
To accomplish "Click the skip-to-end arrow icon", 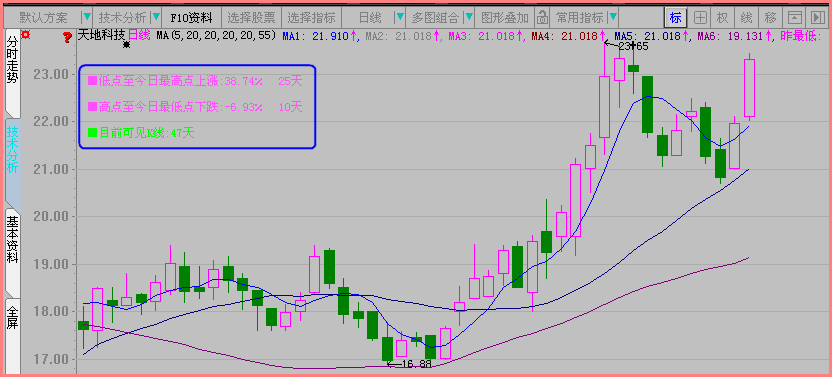I will [816, 18].
